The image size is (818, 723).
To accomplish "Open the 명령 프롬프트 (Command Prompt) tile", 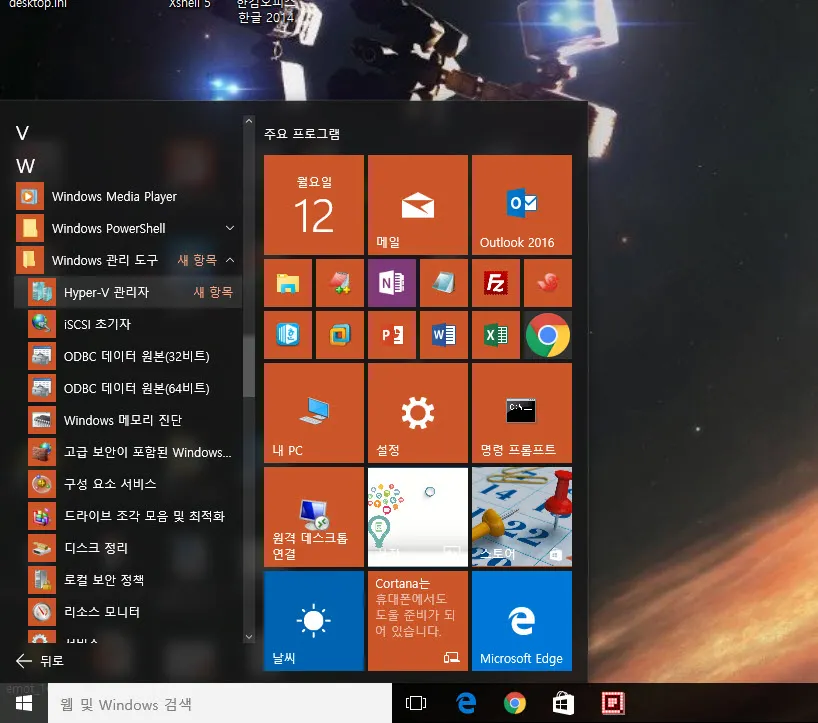I will point(521,412).
